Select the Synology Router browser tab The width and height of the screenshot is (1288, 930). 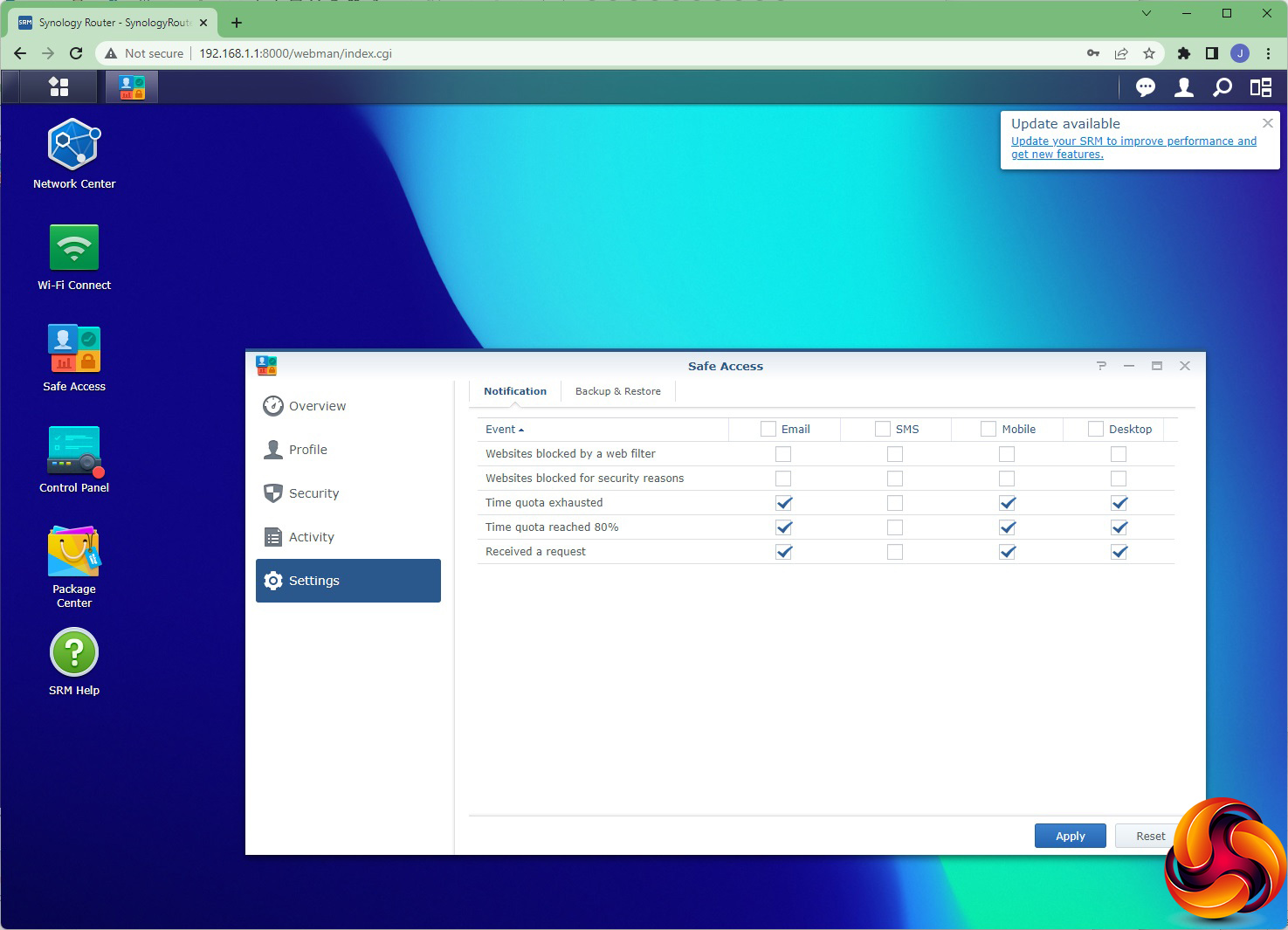(113, 23)
